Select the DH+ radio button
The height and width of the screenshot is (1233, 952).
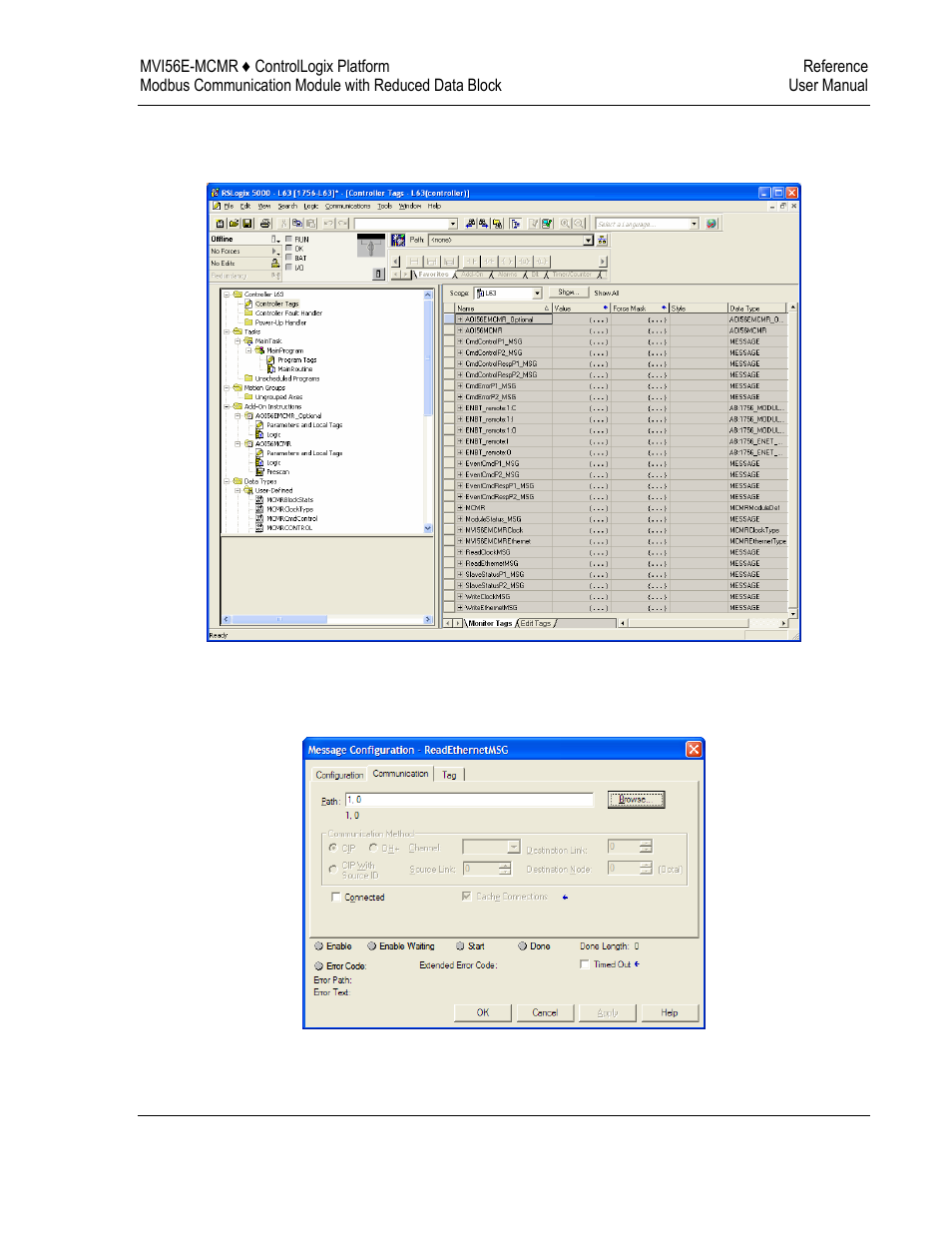pos(373,848)
